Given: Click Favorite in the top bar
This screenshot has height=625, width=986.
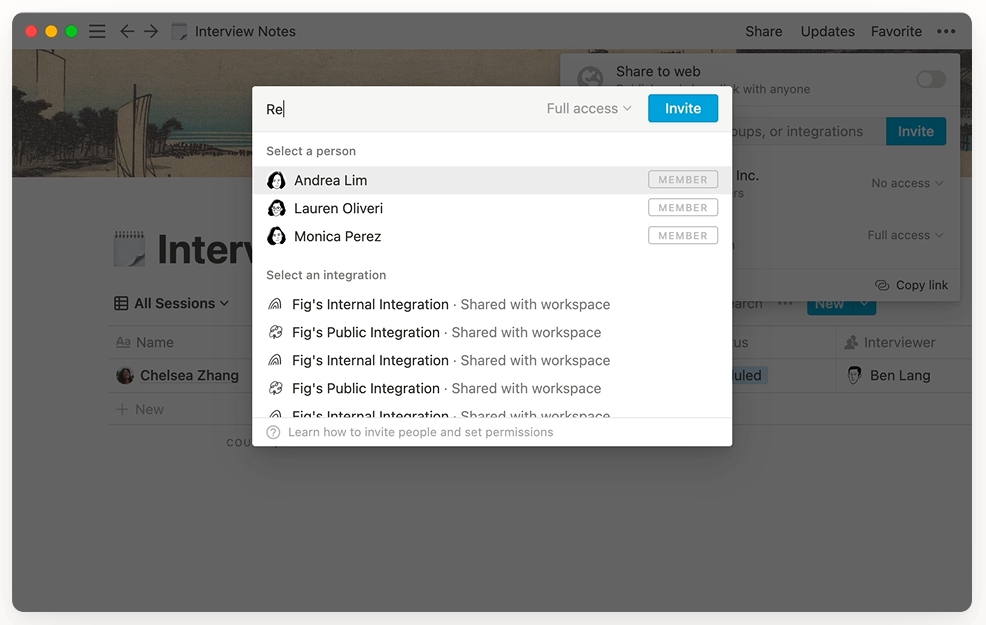Looking at the screenshot, I should pyautogui.click(x=896, y=31).
